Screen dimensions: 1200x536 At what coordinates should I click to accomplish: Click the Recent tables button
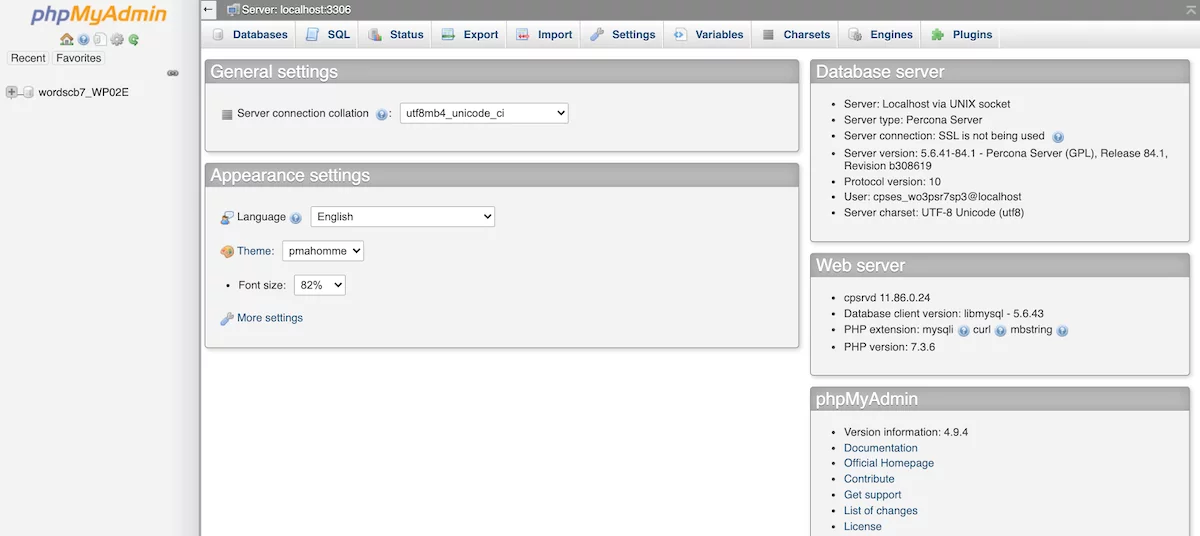click(28, 58)
